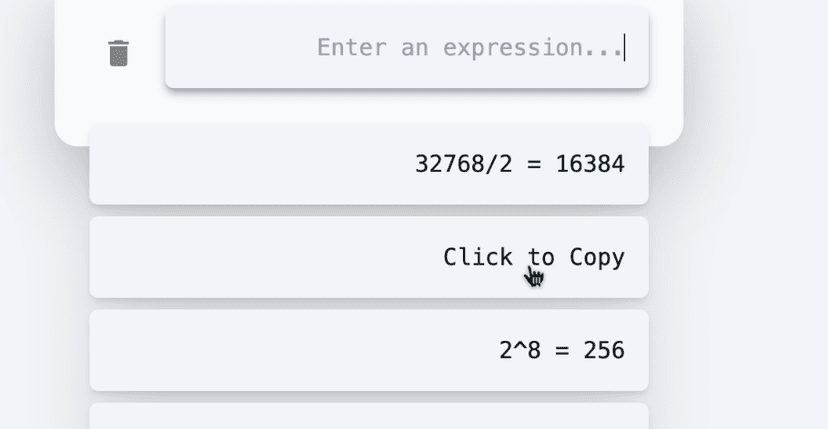Viewport: 828px width, 429px height.
Task: Copy the 2^8 = 256 result row
Action: click(369, 350)
